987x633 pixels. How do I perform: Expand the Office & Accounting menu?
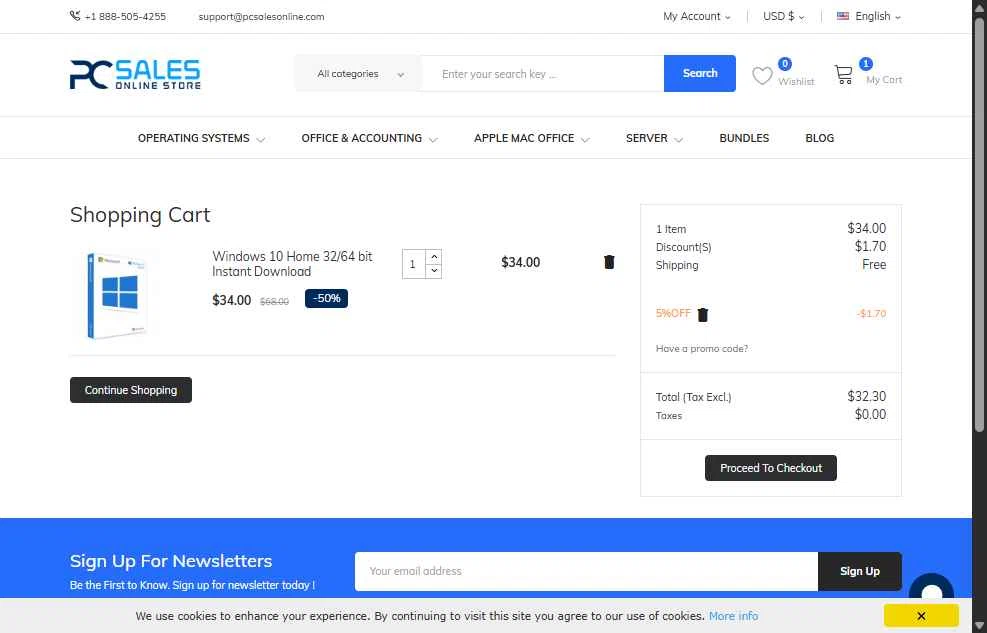click(369, 138)
